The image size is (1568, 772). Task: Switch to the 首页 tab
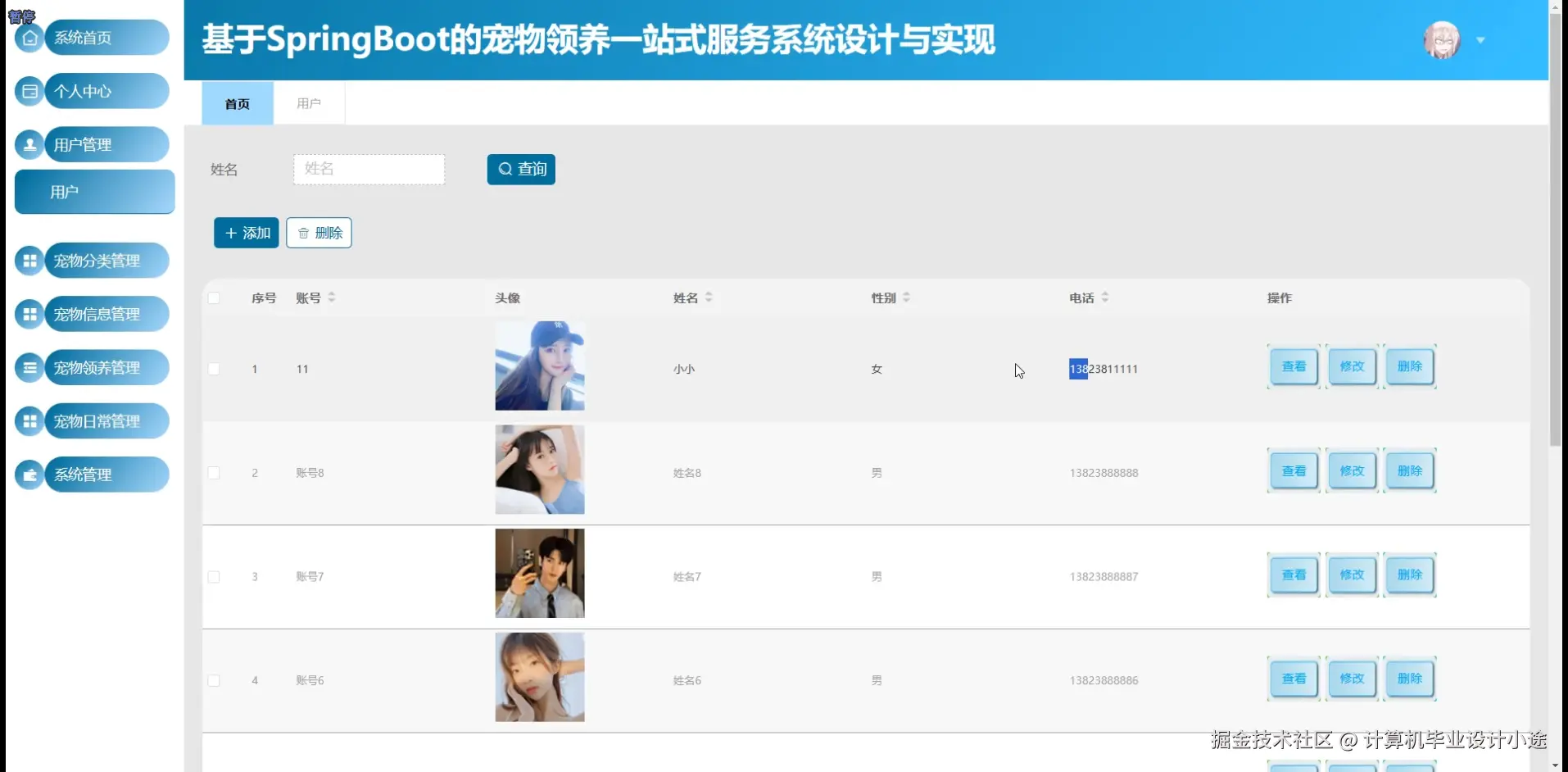[238, 103]
